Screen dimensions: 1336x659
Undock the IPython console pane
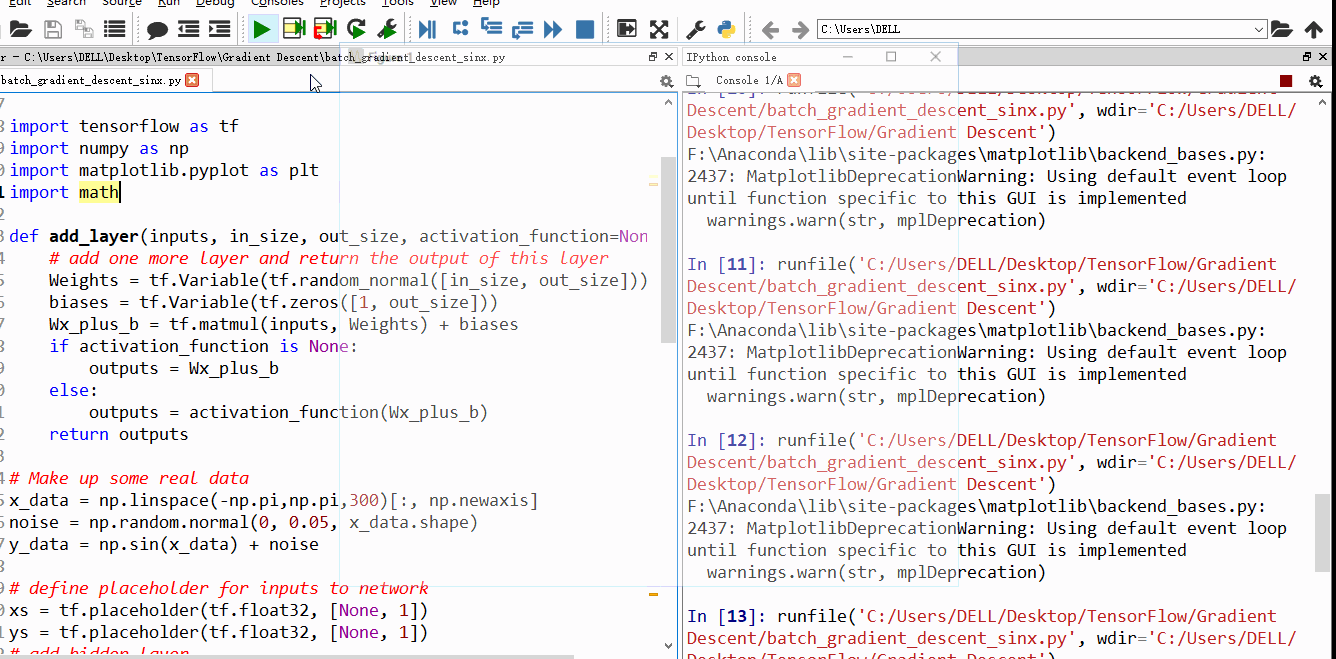(1307, 57)
